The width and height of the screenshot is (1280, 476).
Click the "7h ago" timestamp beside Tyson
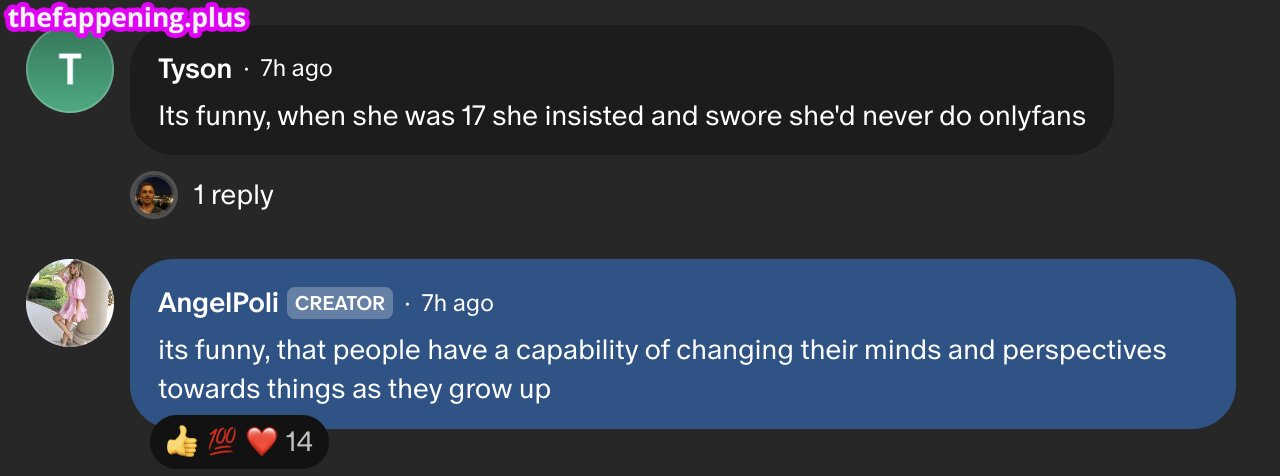[x=296, y=69]
